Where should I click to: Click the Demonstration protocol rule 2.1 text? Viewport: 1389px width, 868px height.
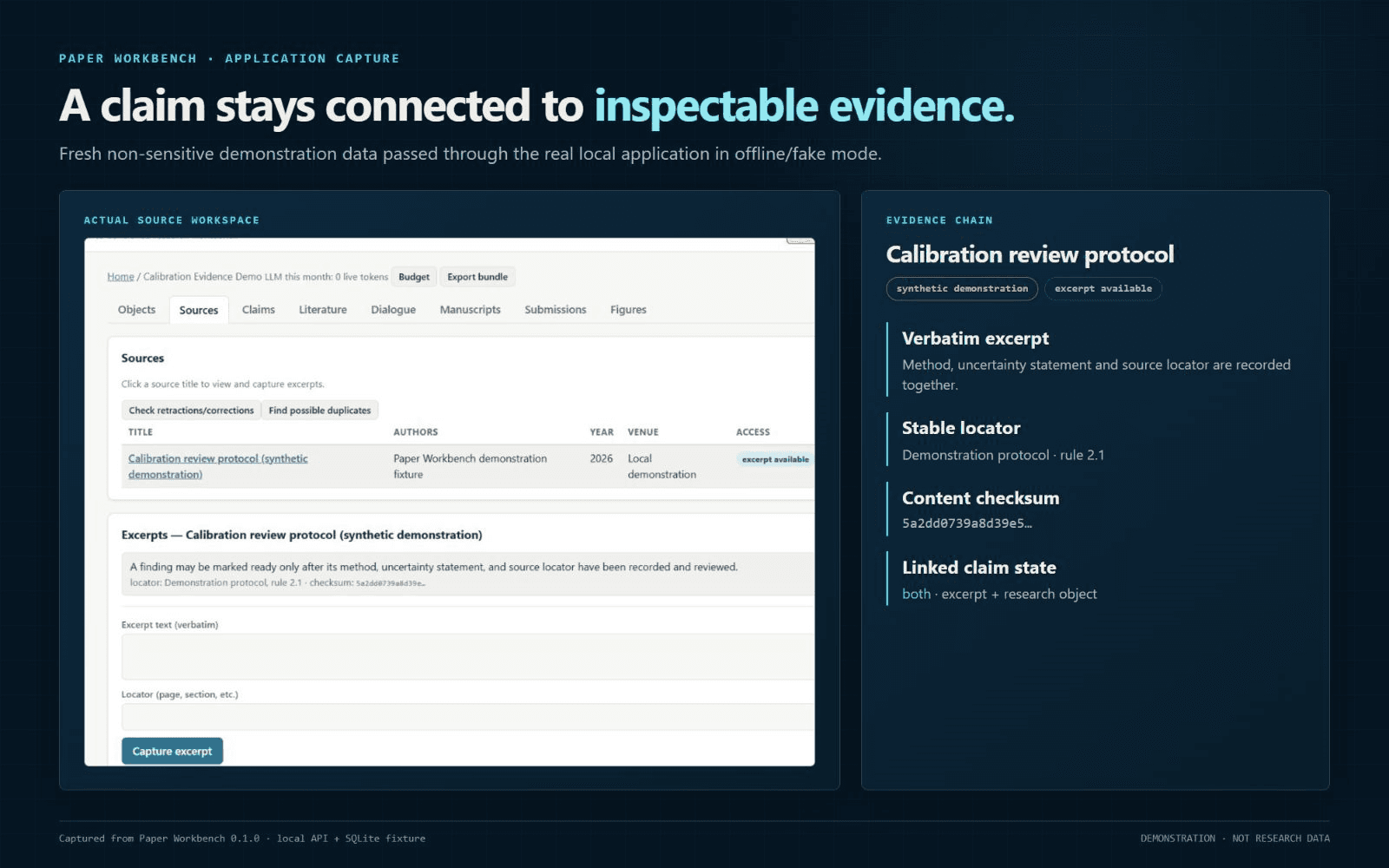point(1004,456)
